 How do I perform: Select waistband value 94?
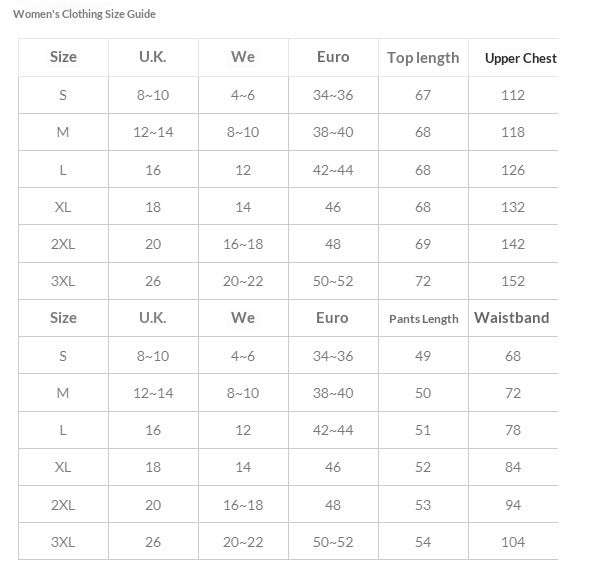(x=513, y=505)
